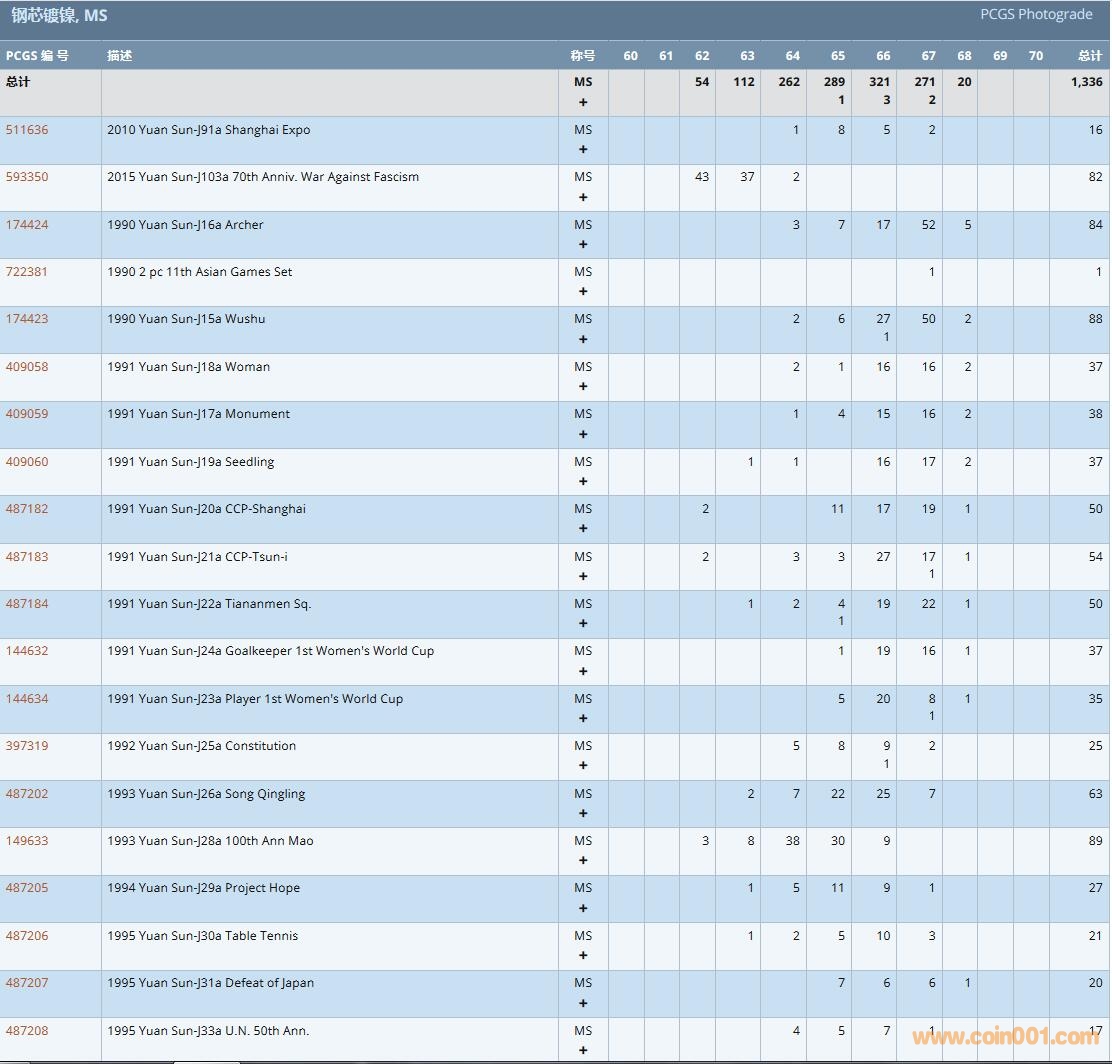Click PCGS number 149633 Mao link
Viewport: 1112px width, 1064px height.
(x=27, y=841)
